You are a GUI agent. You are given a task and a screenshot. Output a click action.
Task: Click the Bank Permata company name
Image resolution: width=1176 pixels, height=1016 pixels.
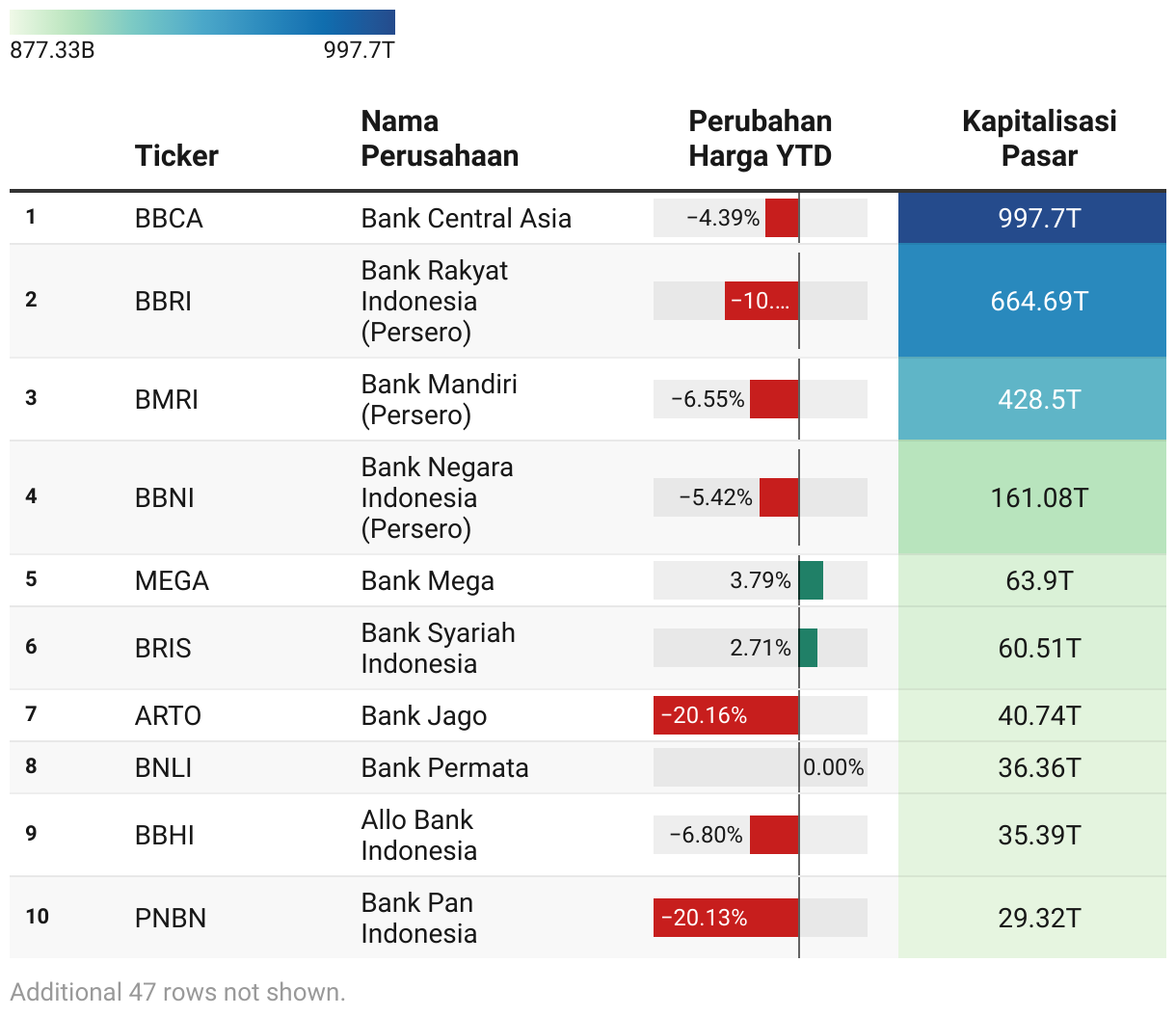pos(445,768)
